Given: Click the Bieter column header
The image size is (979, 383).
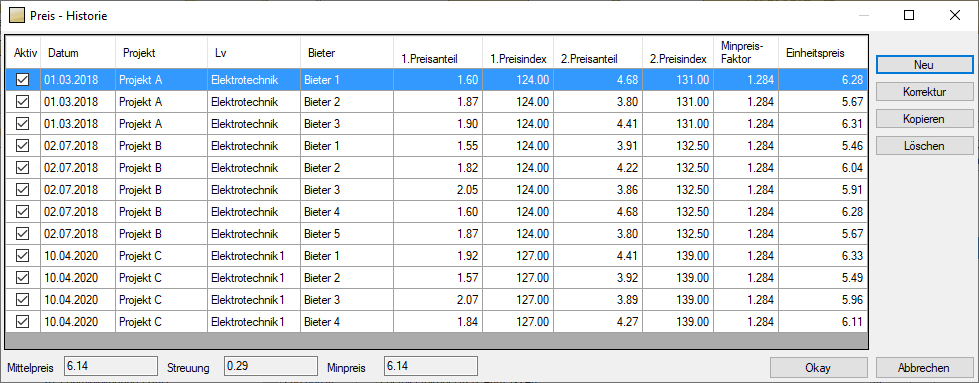Looking at the screenshot, I should coord(347,52).
